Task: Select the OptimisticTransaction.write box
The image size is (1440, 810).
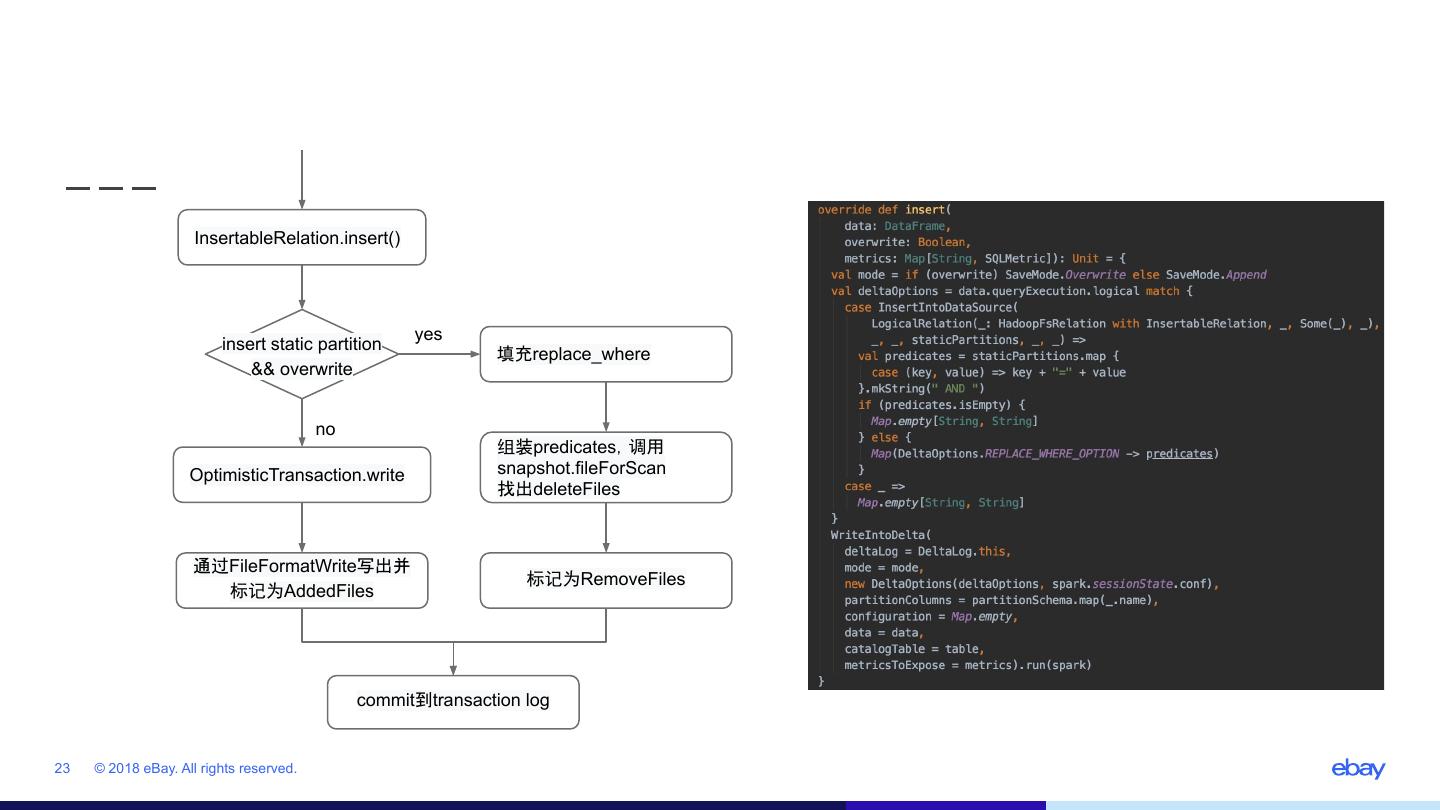Action: (x=302, y=475)
